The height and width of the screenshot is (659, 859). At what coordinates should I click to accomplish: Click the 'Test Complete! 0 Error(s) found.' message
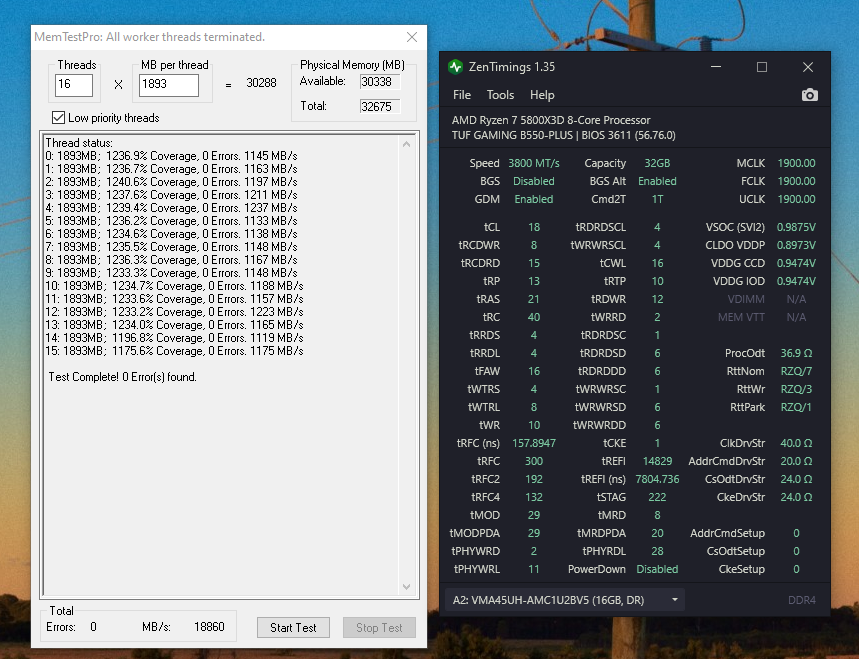[x=123, y=377]
